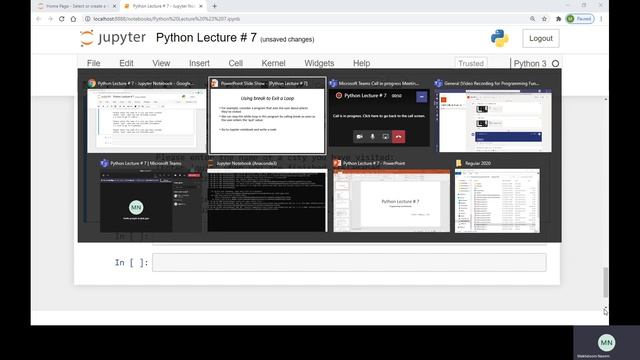This screenshot has width=640, height=360.
Task: Click the zoom magnifier icon in address bar
Action: (x=533, y=19)
